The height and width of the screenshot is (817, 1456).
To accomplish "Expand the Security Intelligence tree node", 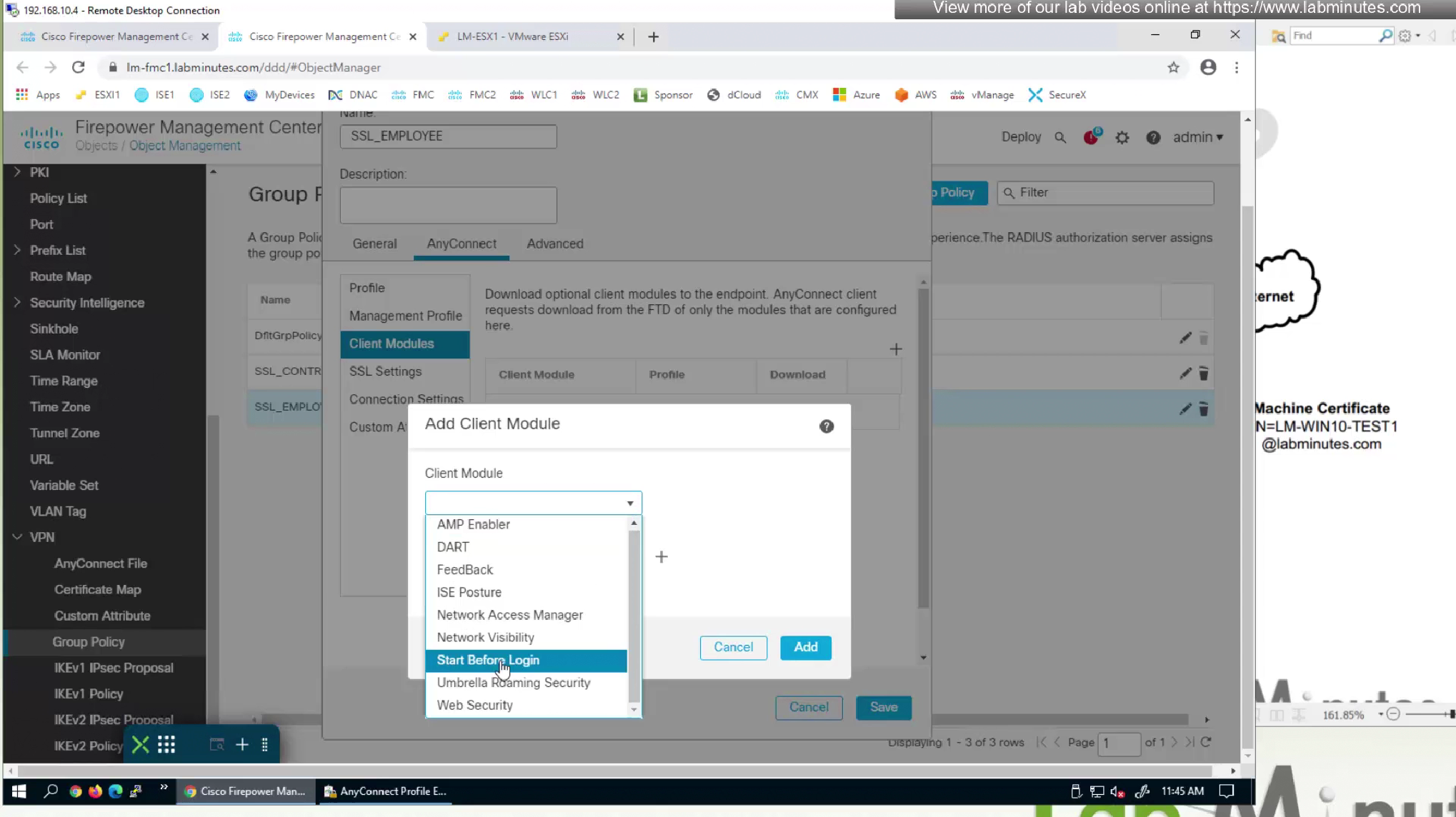I will [17, 303].
